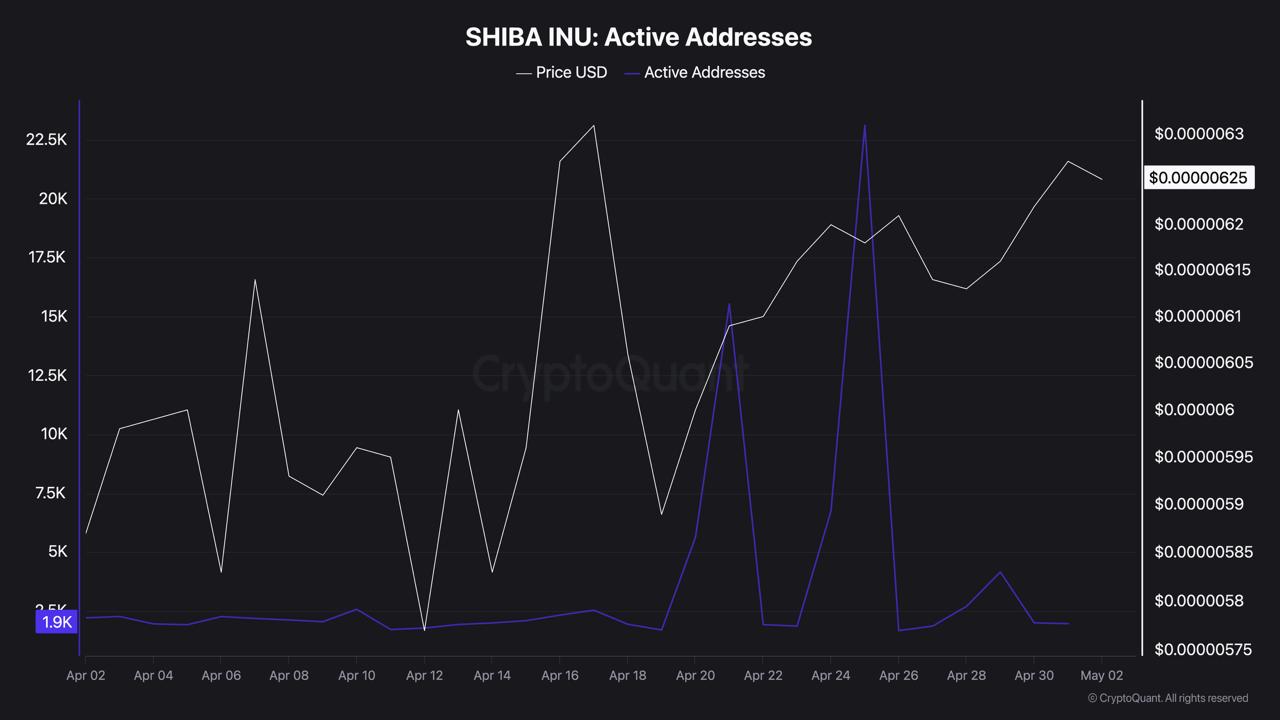The image size is (1280, 720).
Task: Click the $0.00000575 price axis label
Action: click(x=1203, y=650)
